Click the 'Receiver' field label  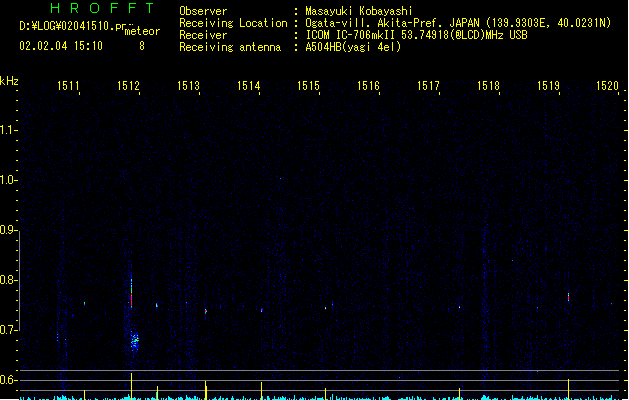[203, 35]
